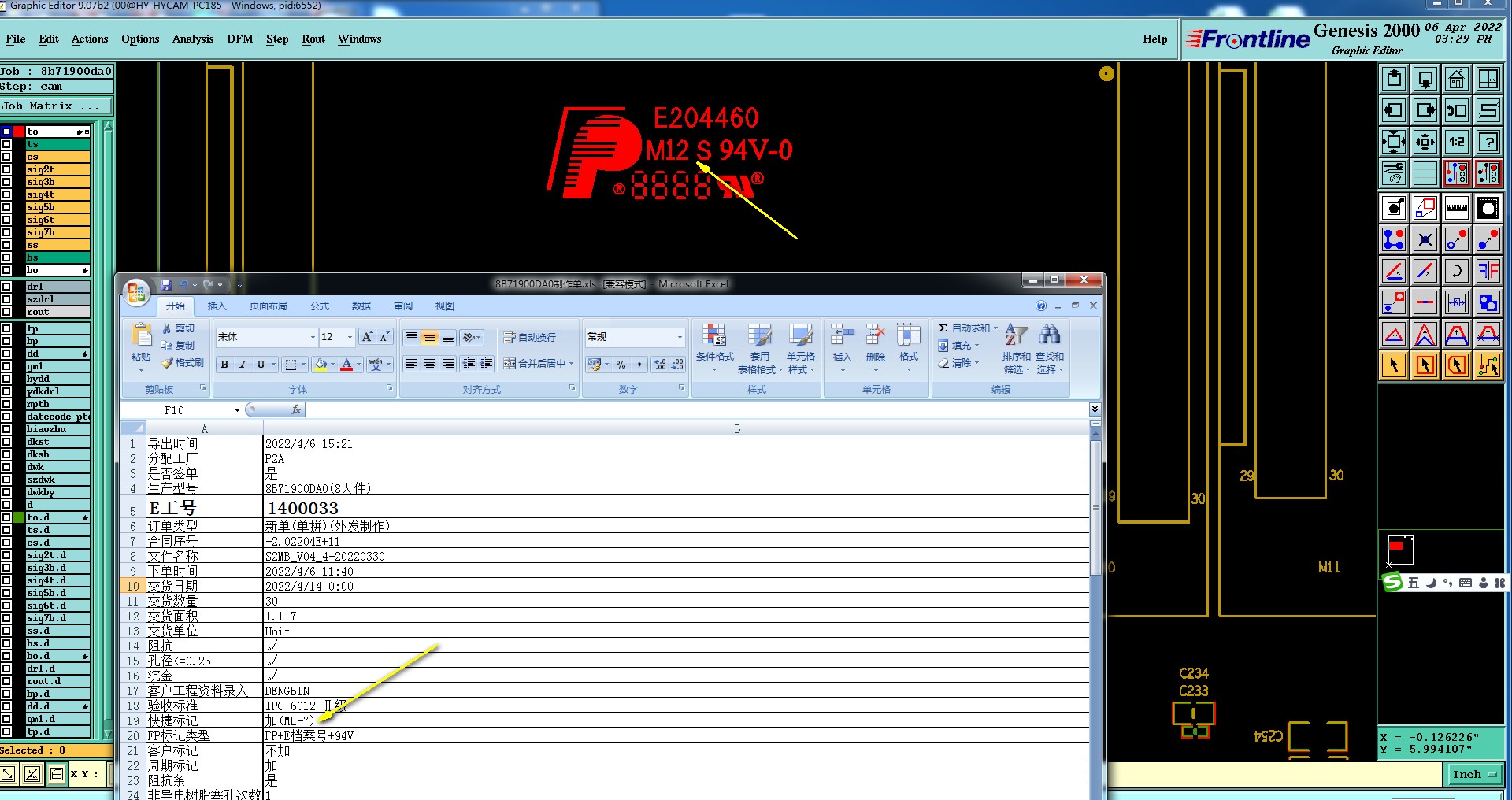Open the font name 宋体 dropdown
1512x800 pixels.
click(x=313, y=337)
